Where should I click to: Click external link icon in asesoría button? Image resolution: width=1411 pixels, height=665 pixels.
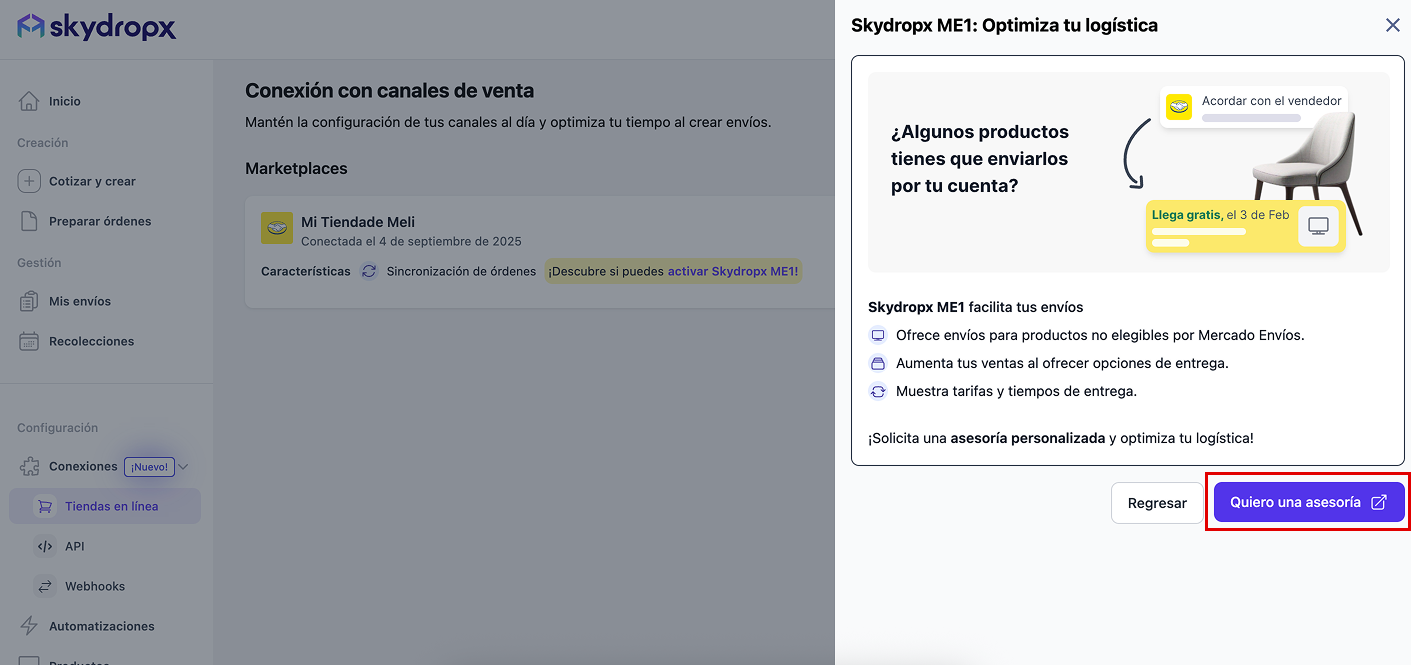pyautogui.click(x=1378, y=502)
